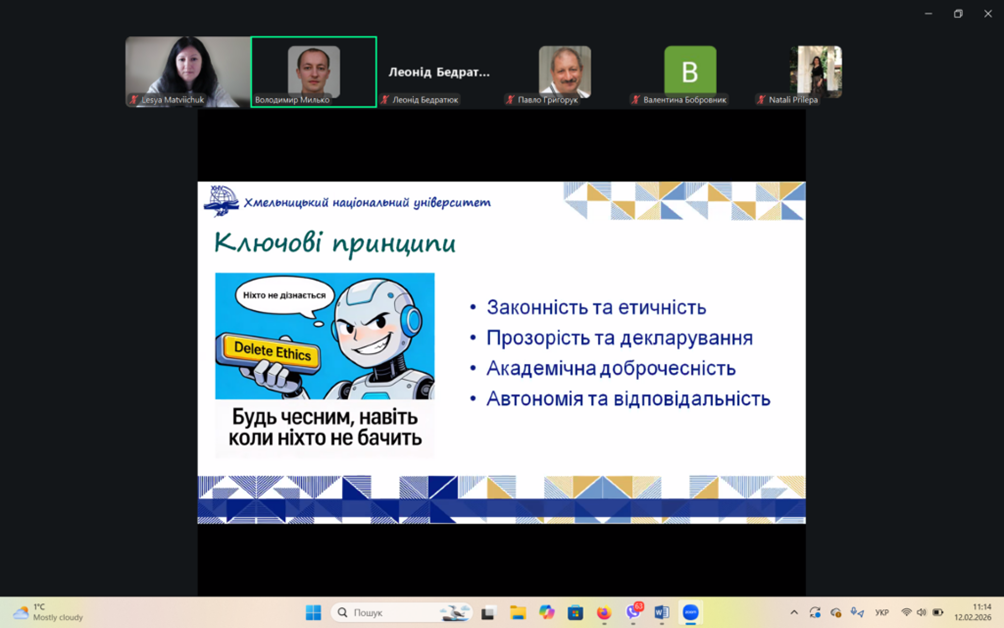This screenshot has height=628, width=1004.
Task: Select Lesya Matviichuk's video tile
Action: [187, 71]
